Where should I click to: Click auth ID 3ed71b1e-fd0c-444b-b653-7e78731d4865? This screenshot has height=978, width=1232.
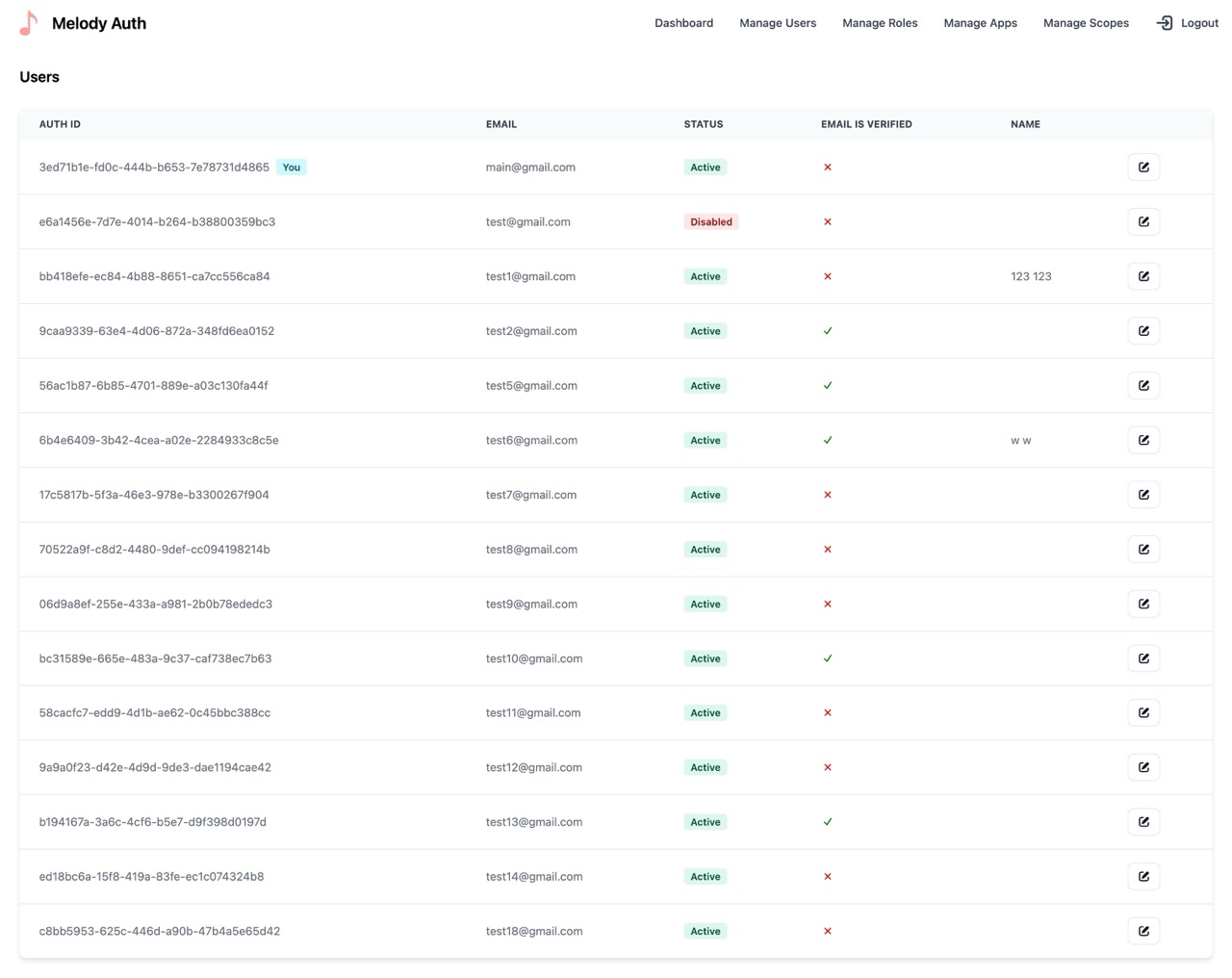click(154, 167)
